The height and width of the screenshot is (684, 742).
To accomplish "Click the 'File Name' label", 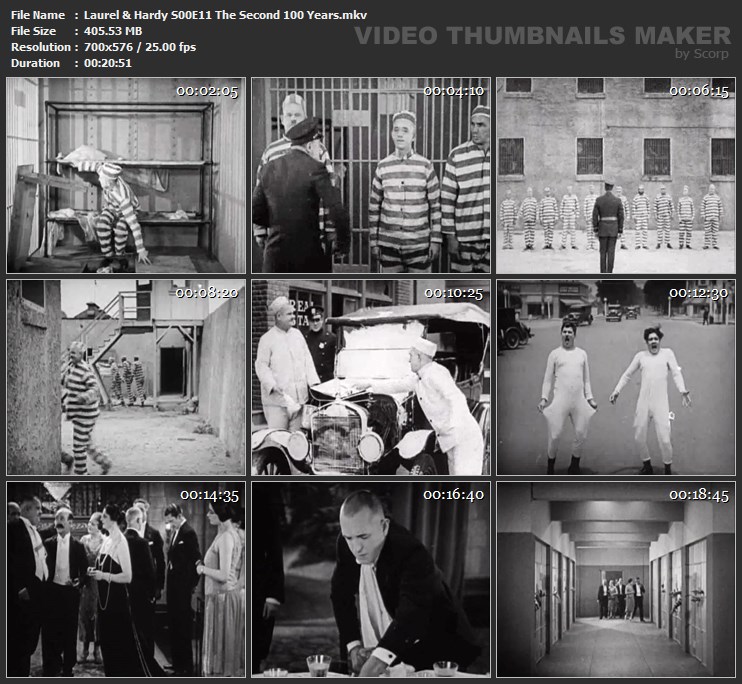I will tap(38, 15).
